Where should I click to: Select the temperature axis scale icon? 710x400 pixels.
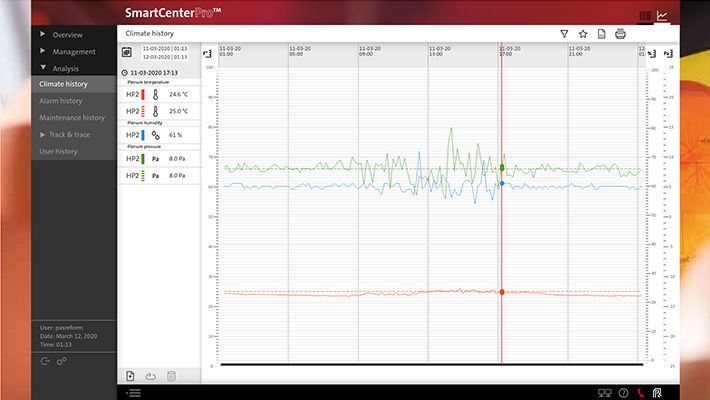point(207,53)
